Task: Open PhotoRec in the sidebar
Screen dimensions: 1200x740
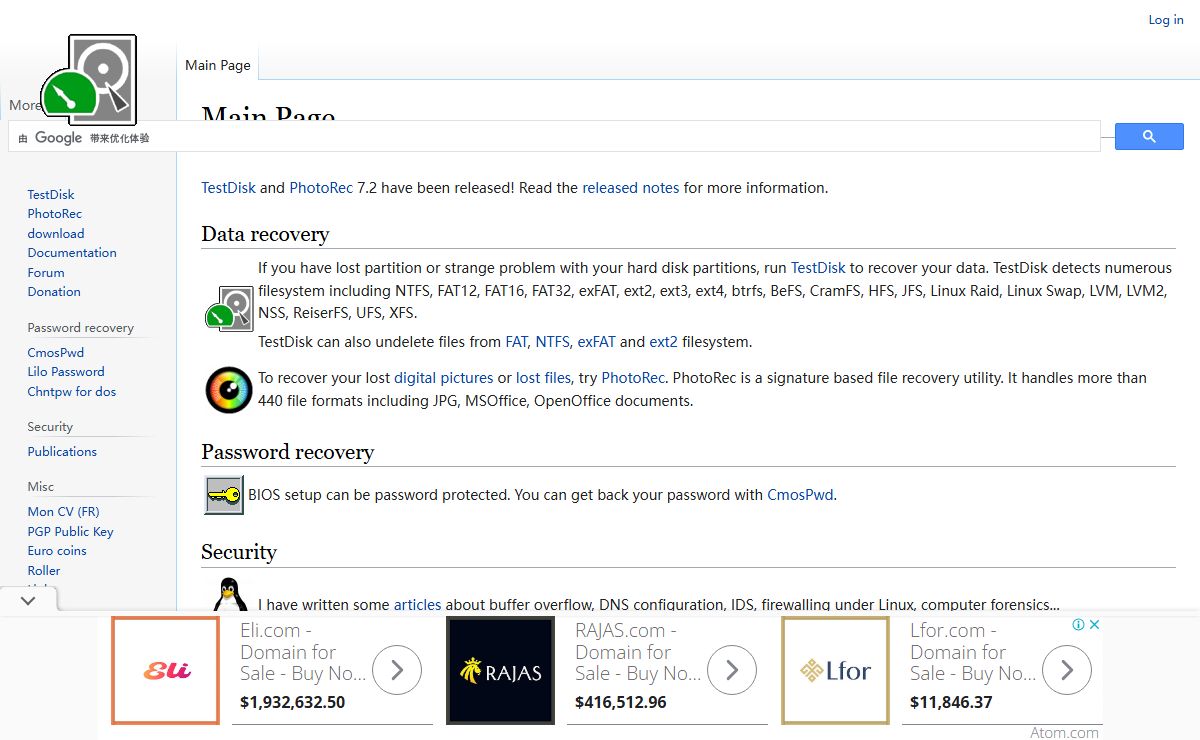Action: click(55, 214)
